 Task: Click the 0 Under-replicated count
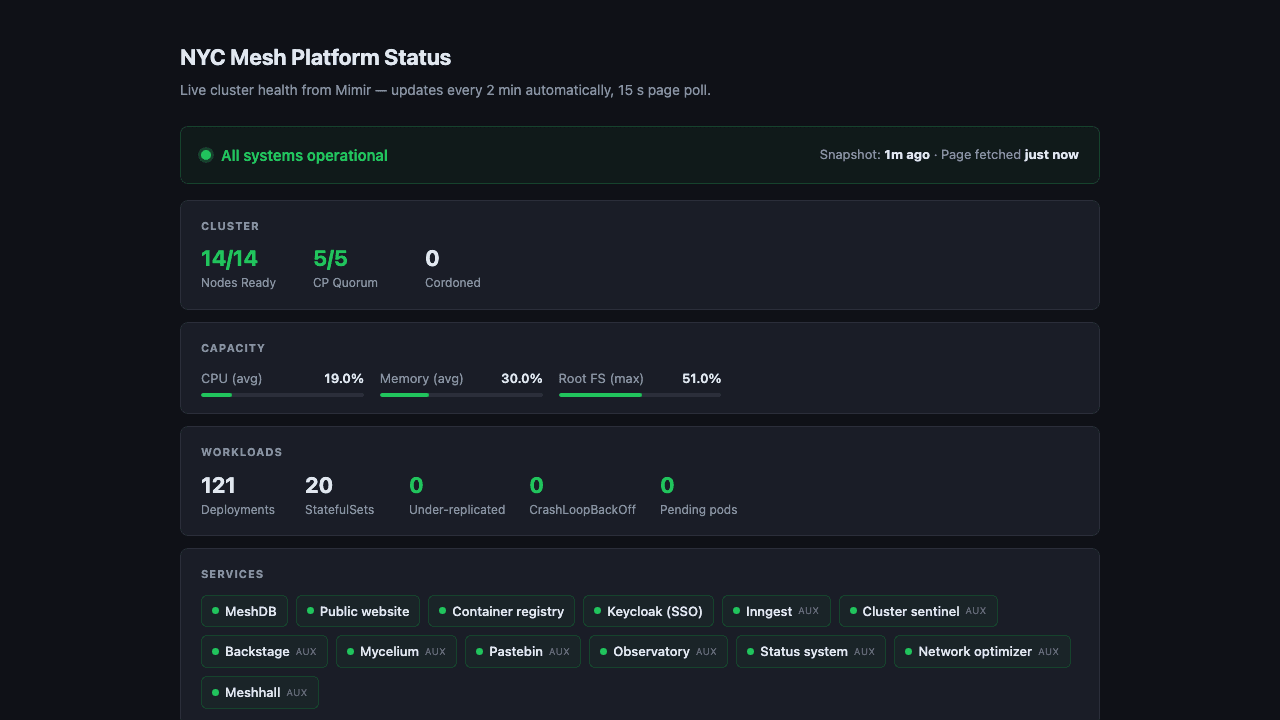416,485
